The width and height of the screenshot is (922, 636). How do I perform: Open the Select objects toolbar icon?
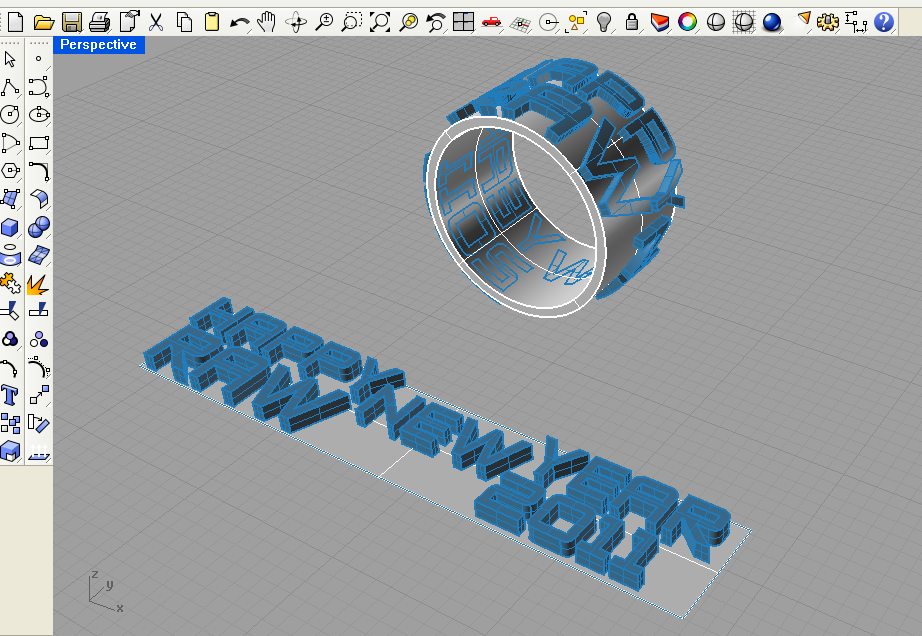point(576,22)
